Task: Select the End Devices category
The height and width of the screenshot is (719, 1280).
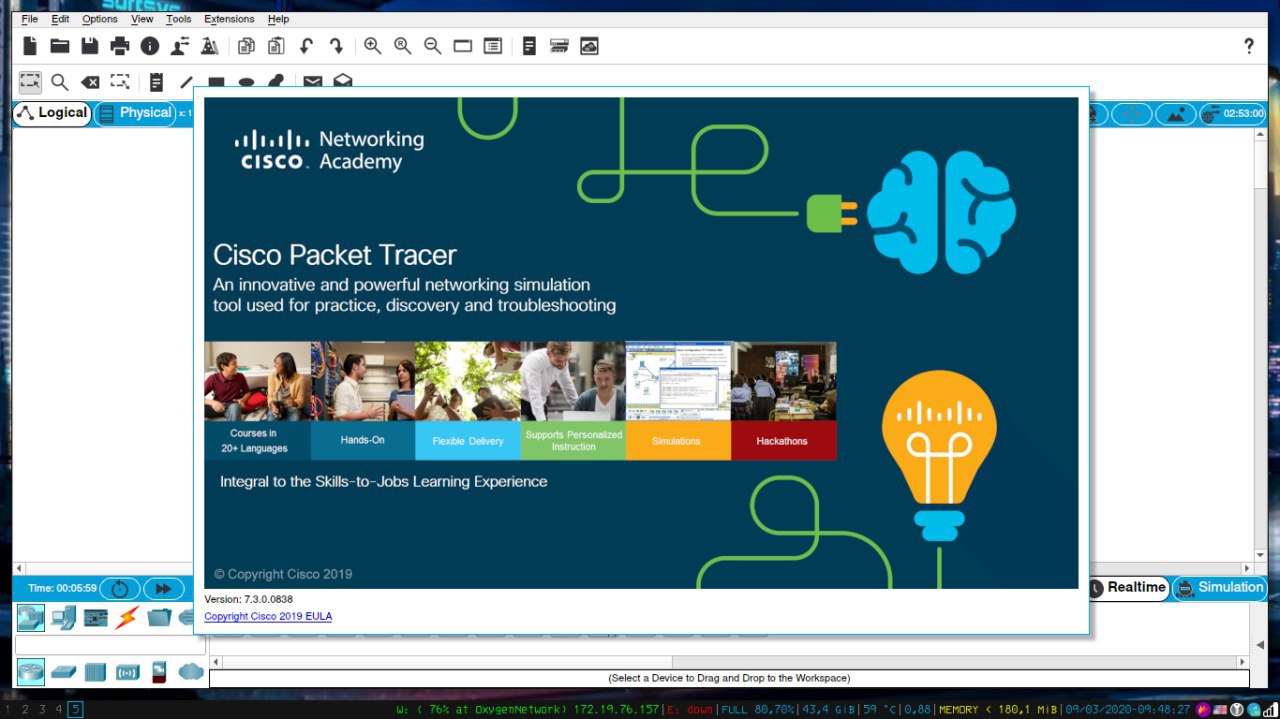Action: [63, 618]
